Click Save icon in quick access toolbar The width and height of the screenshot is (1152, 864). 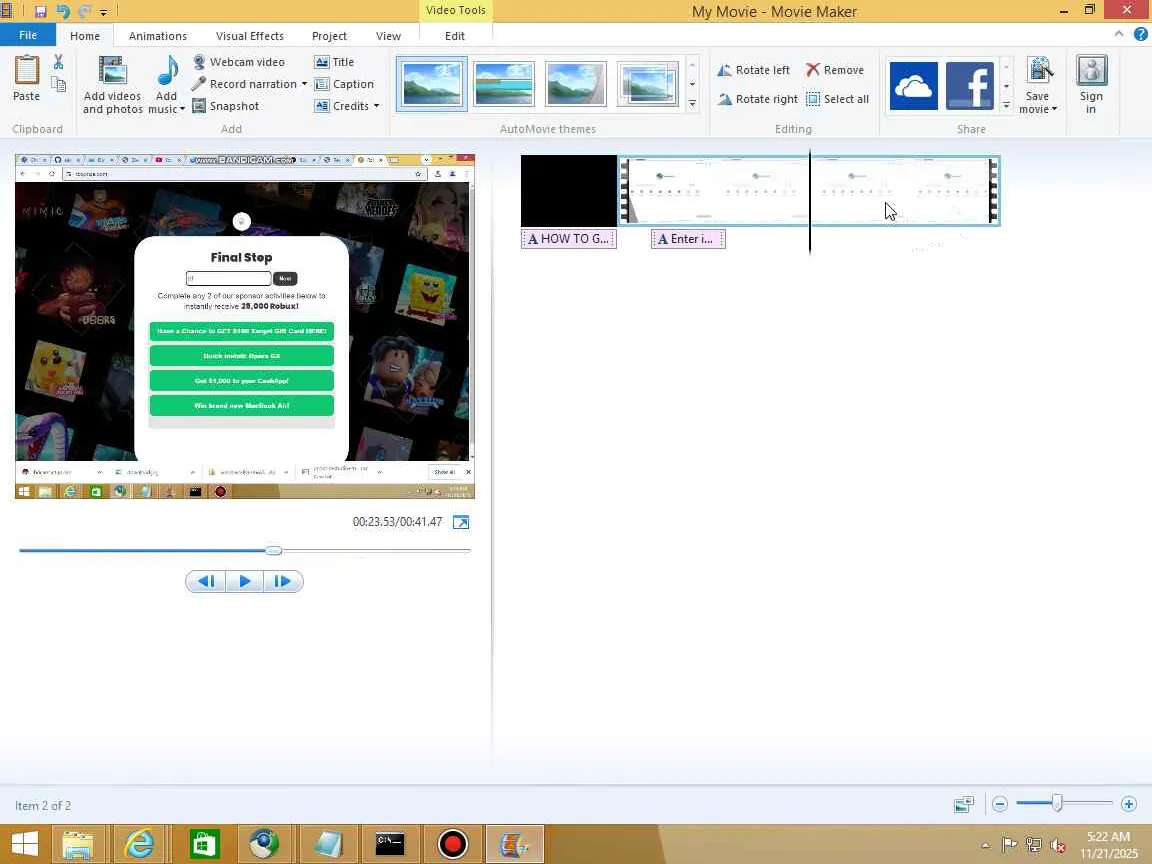coord(40,11)
